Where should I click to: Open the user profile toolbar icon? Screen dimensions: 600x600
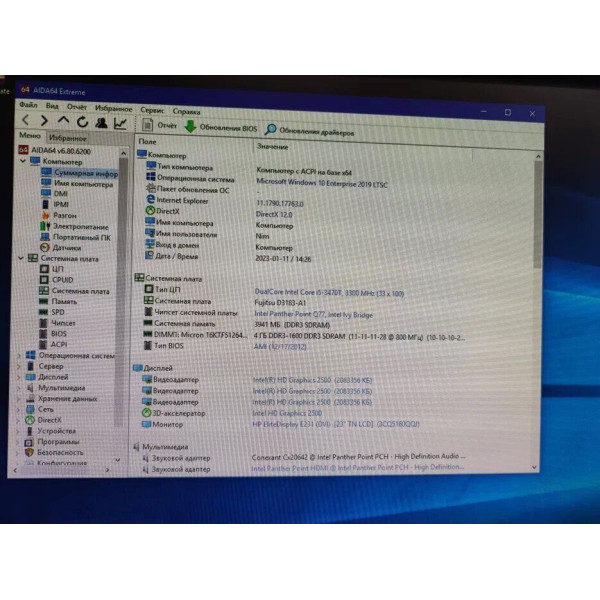click(x=101, y=123)
